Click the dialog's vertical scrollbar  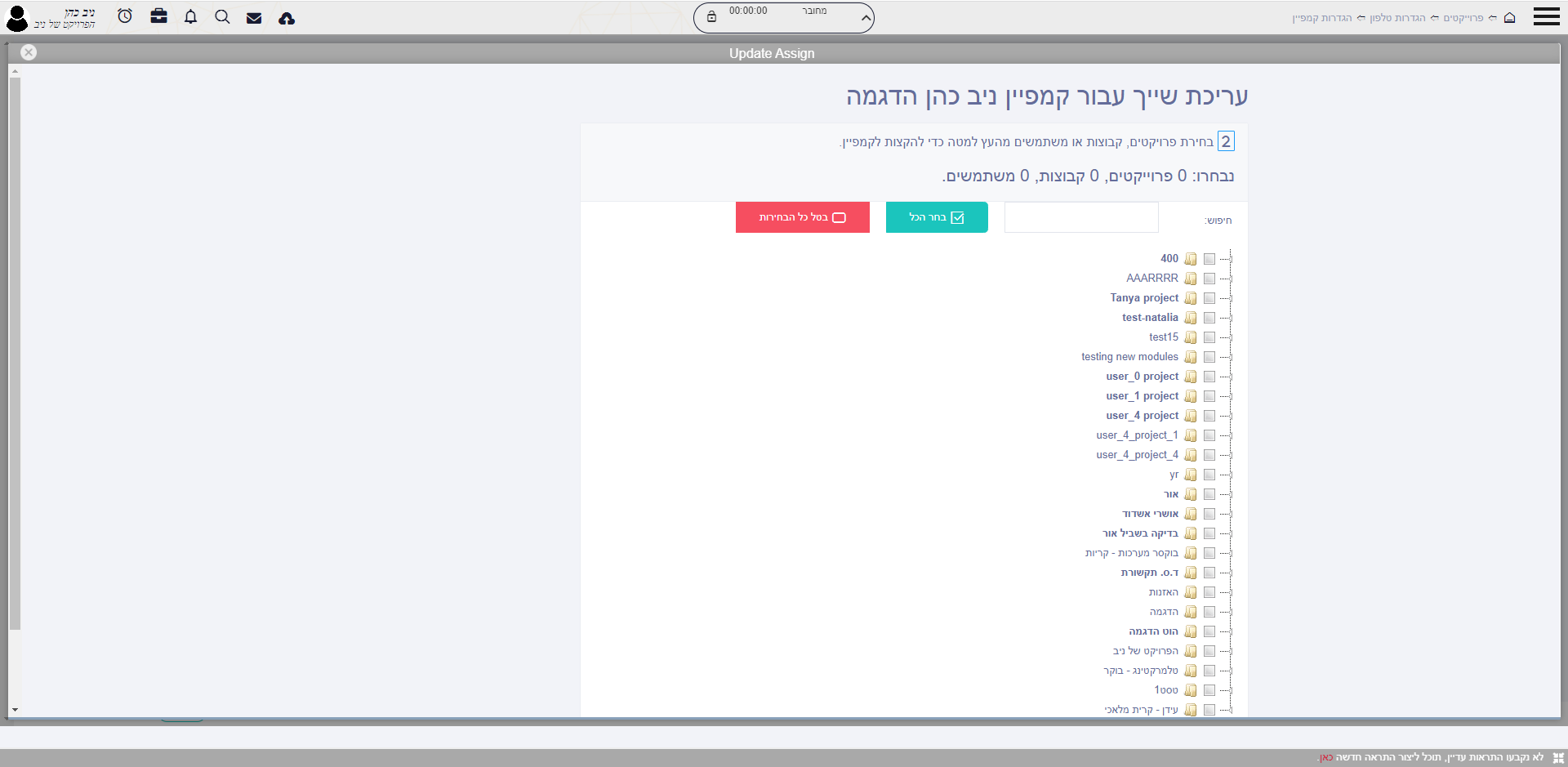pyautogui.click(x=15, y=351)
